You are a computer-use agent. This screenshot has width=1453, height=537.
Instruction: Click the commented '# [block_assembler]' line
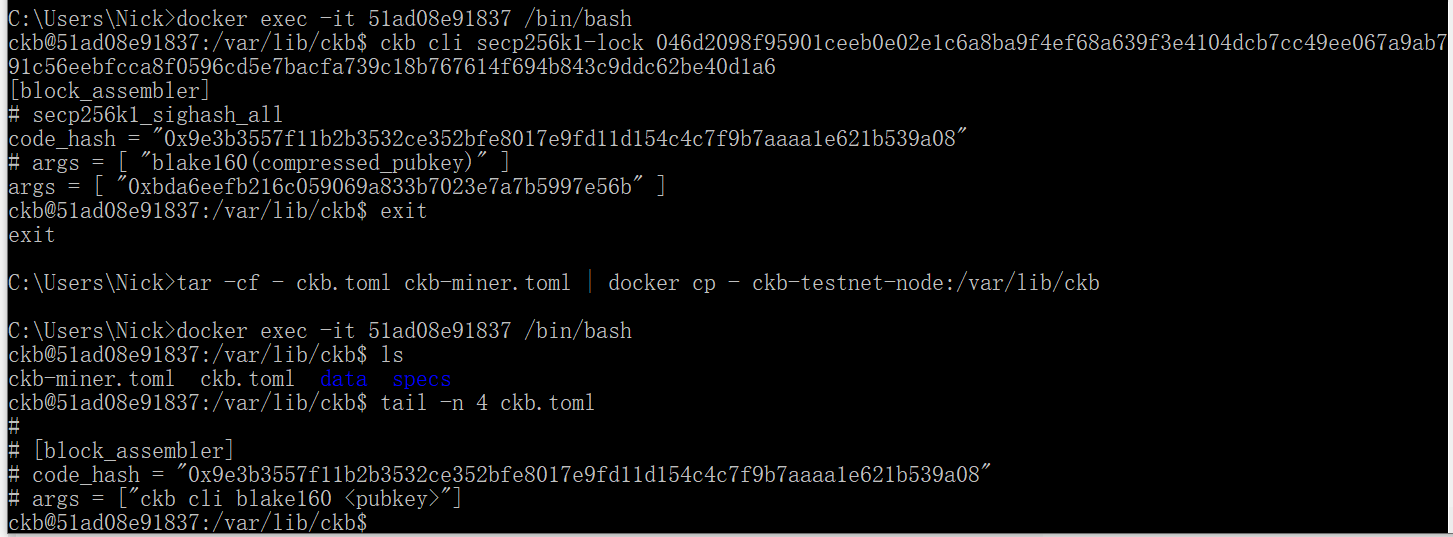click(121, 451)
